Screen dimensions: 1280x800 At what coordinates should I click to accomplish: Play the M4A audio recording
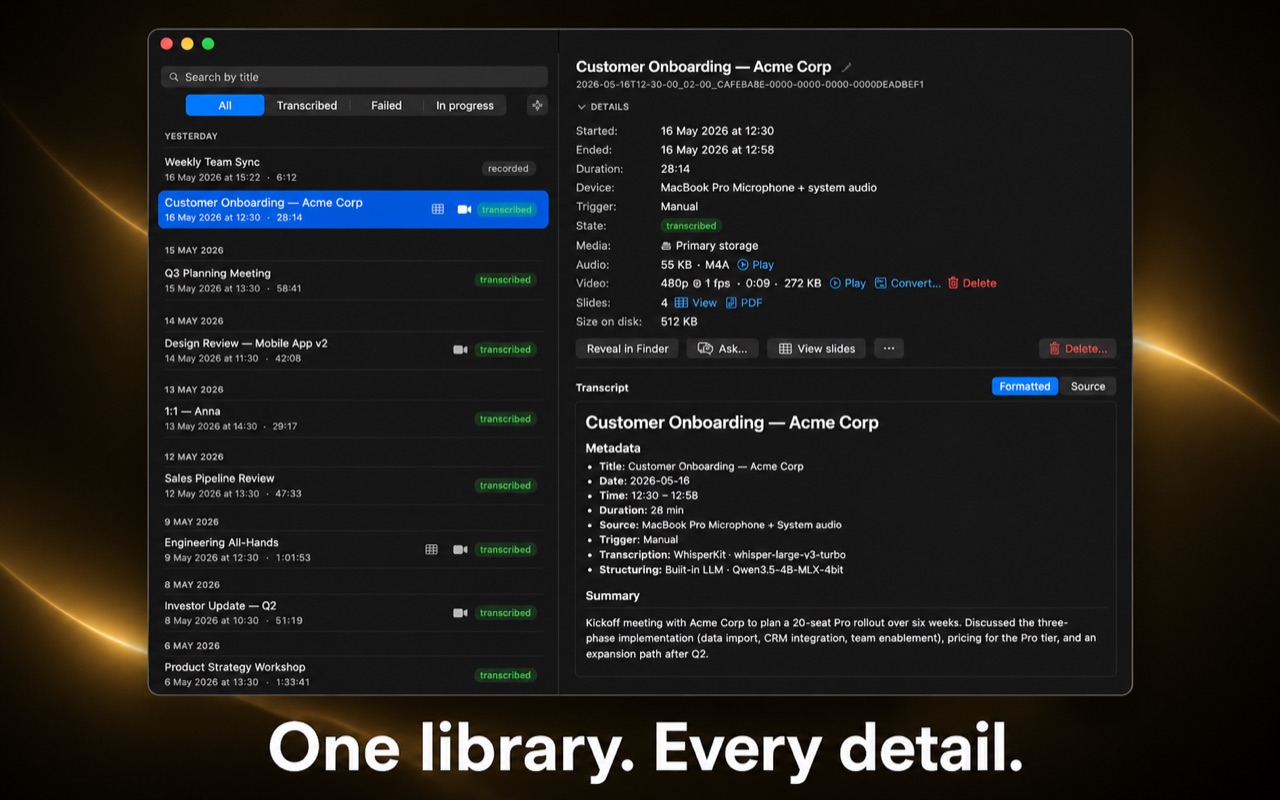click(x=756, y=265)
